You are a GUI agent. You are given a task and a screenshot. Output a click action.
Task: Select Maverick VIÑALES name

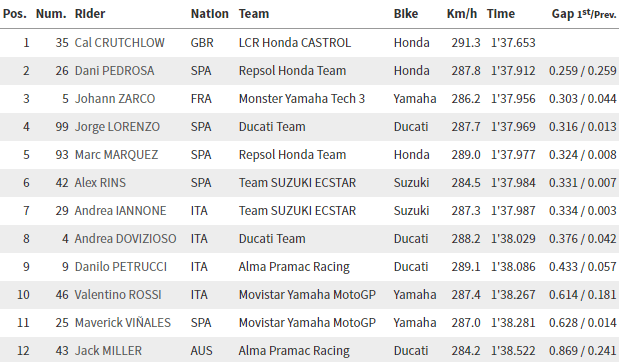[x=123, y=323]
